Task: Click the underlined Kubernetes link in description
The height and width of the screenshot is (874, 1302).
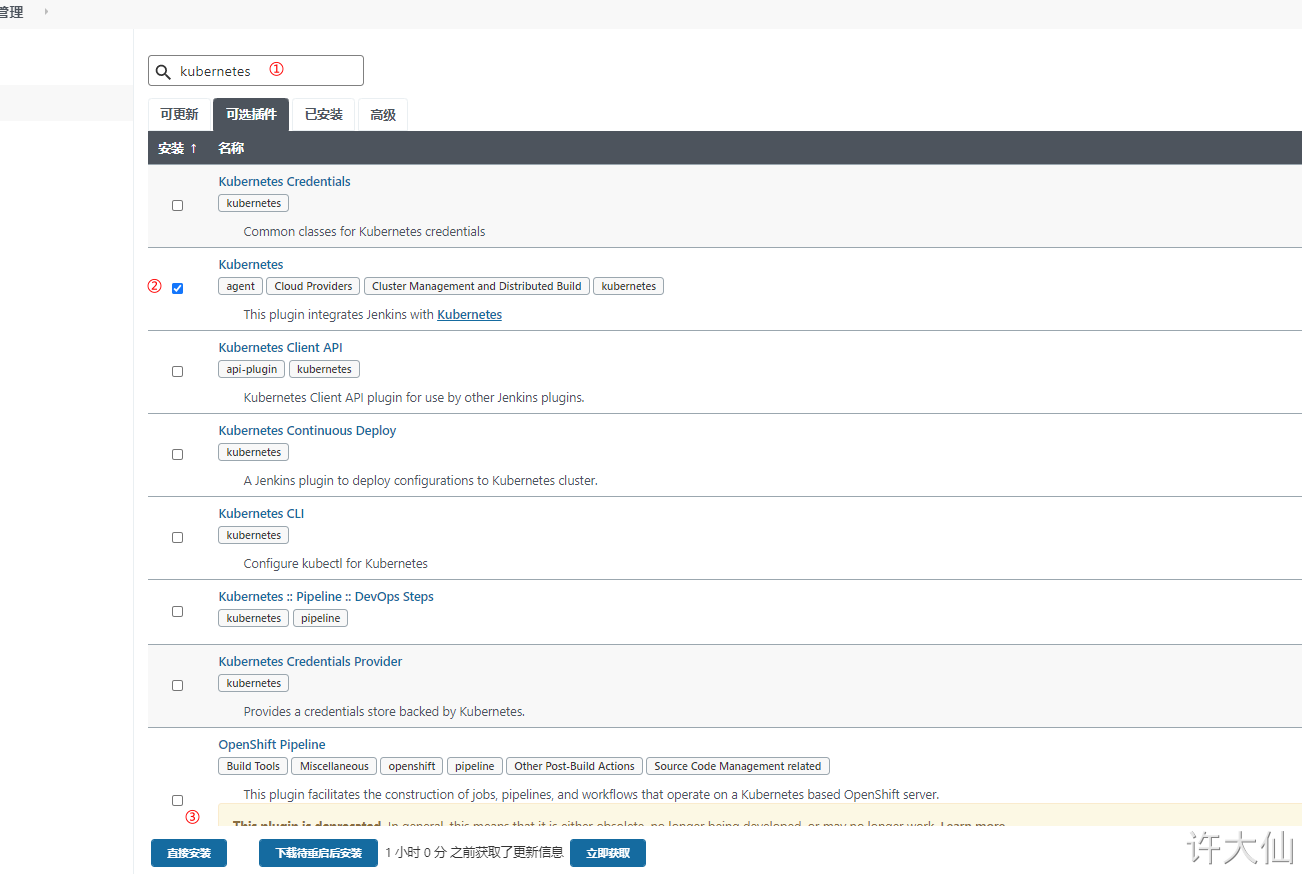Action: click(x=469, y=314)
